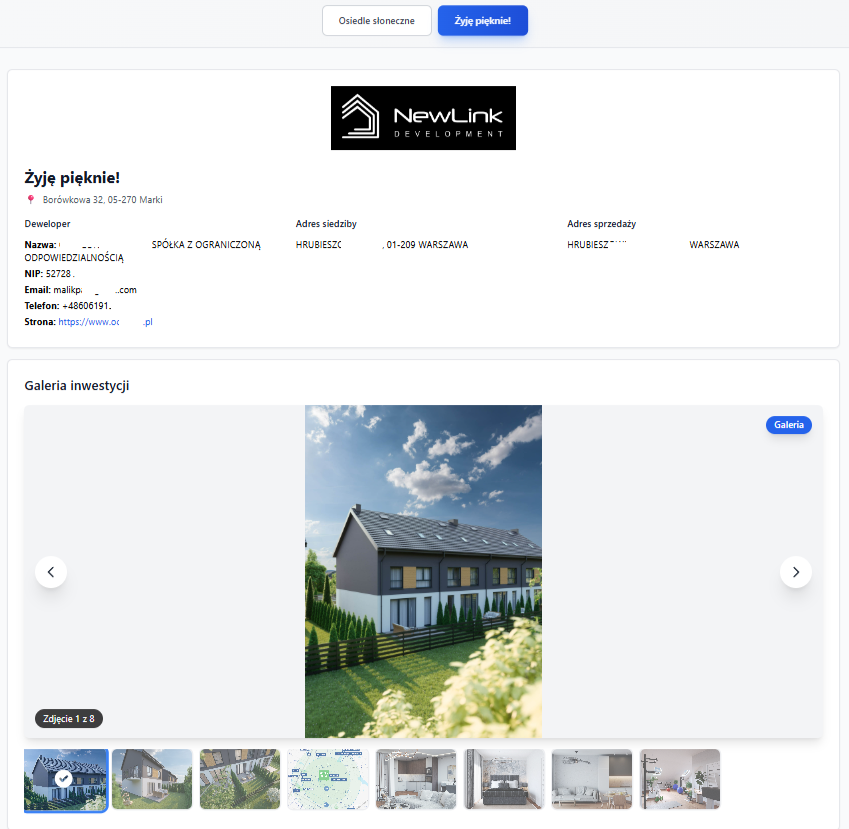
Task: Click the pink location pin icon
Action: (31, 200)
